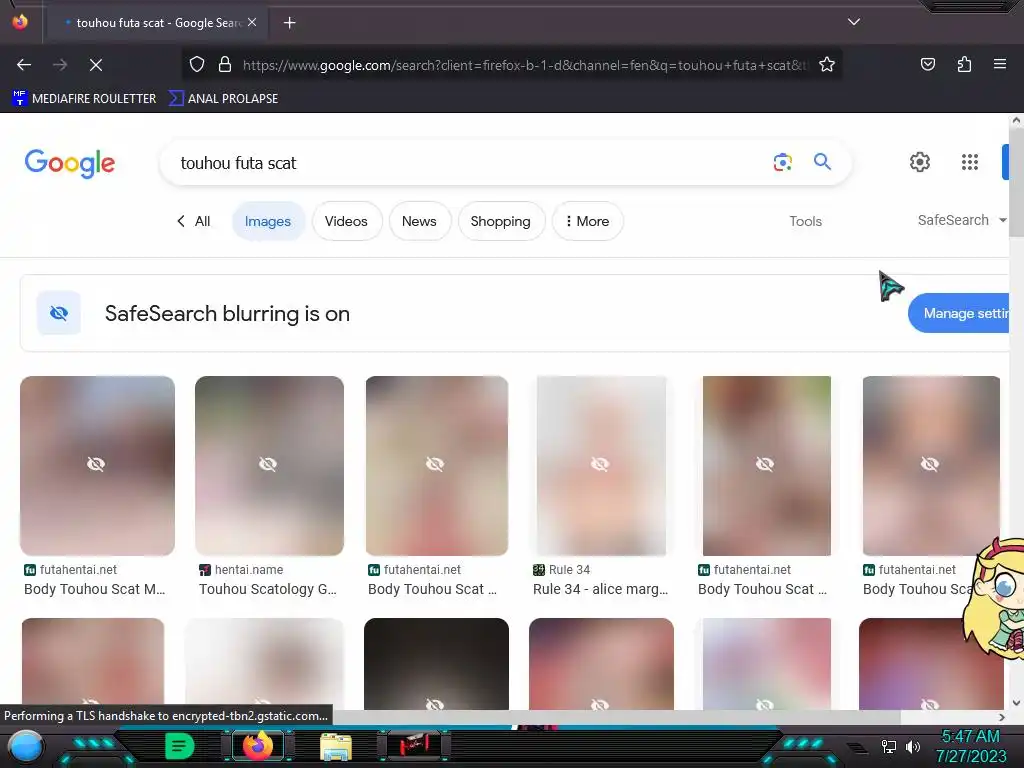Click the 'SafeSearch blurring is on' text
The image size is (1024, 768).
click(227, 313)
